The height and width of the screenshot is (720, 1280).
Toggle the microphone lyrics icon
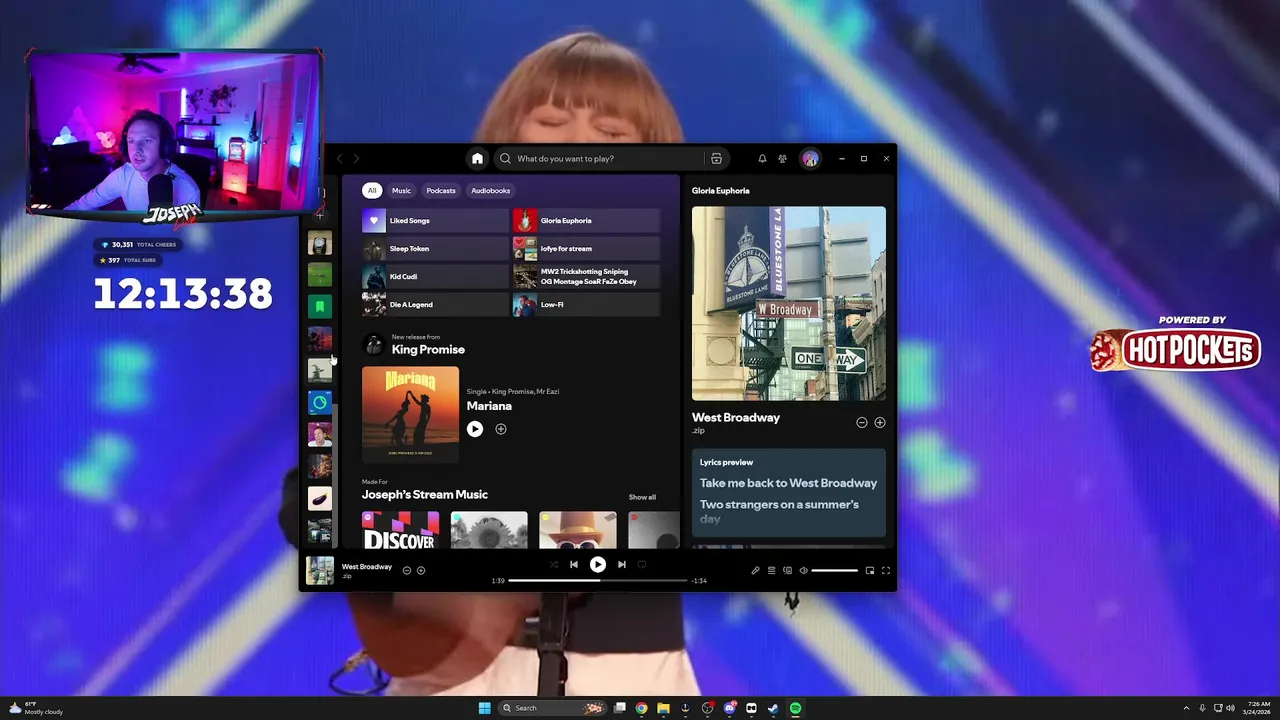(756, 570)
